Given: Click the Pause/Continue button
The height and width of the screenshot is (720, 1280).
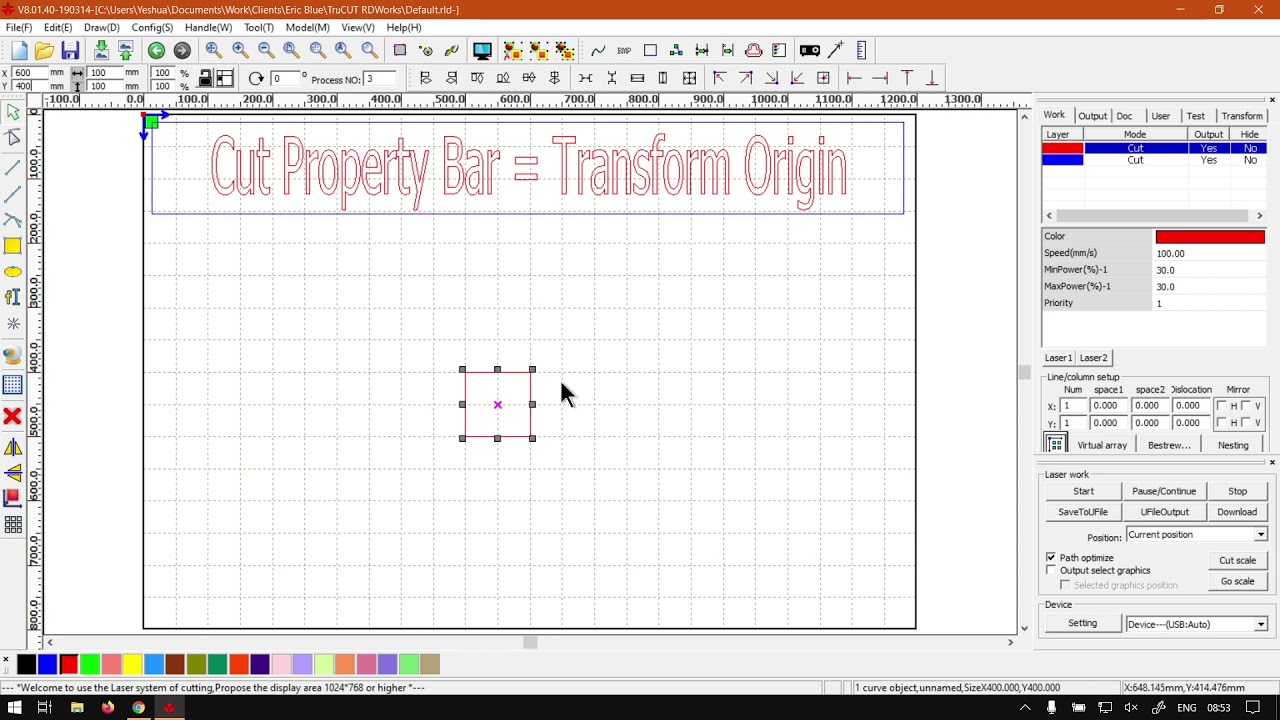Looking at the screenshot, I should coord(1164,491).
